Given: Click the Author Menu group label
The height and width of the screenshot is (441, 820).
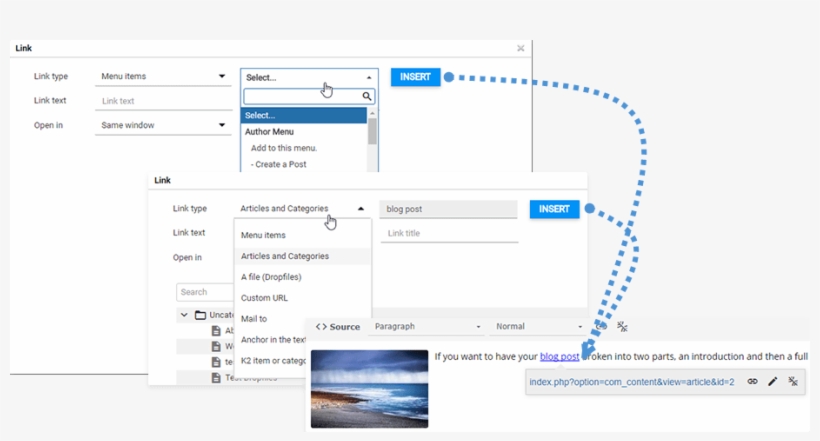Looking at the screenshot, I should (269, 132).
